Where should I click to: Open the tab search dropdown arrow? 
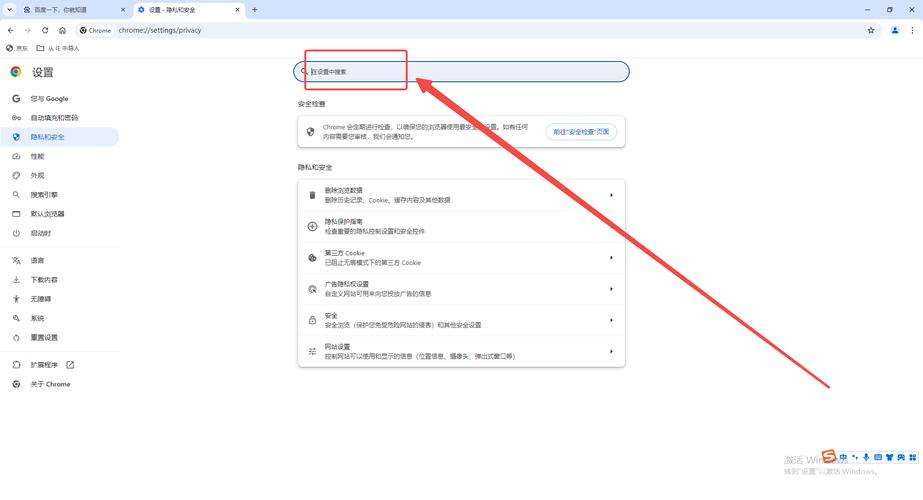click(x=9, y=9)
